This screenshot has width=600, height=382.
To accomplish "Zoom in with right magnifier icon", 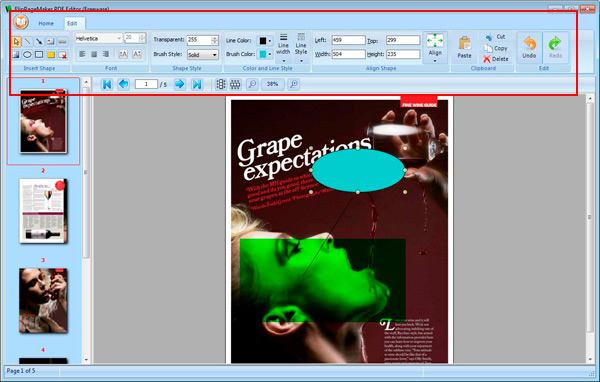I will point(293,84).
